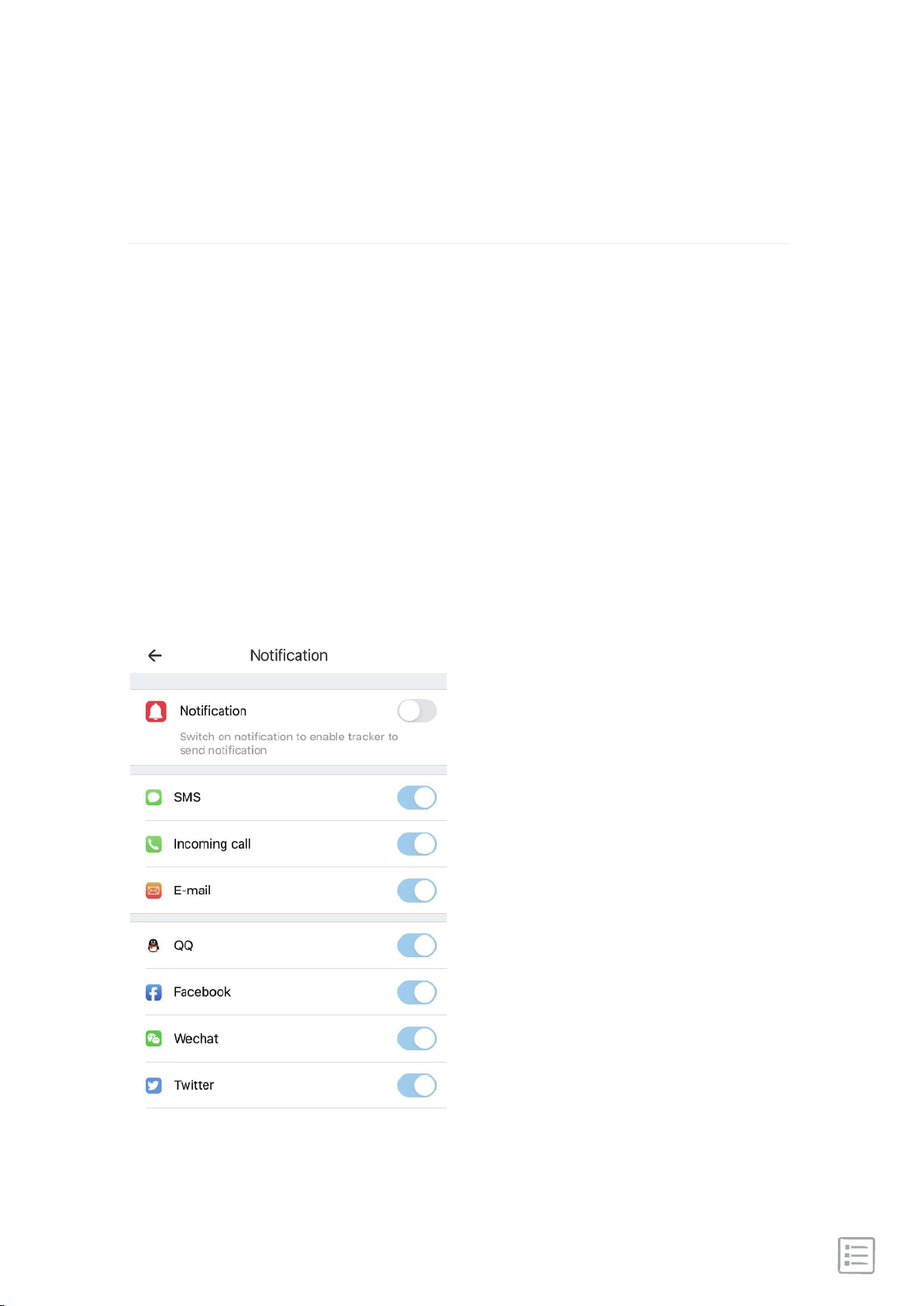Disable Facebook notification switch
This screenshot has width=924, height=1306.
[417, 992]
